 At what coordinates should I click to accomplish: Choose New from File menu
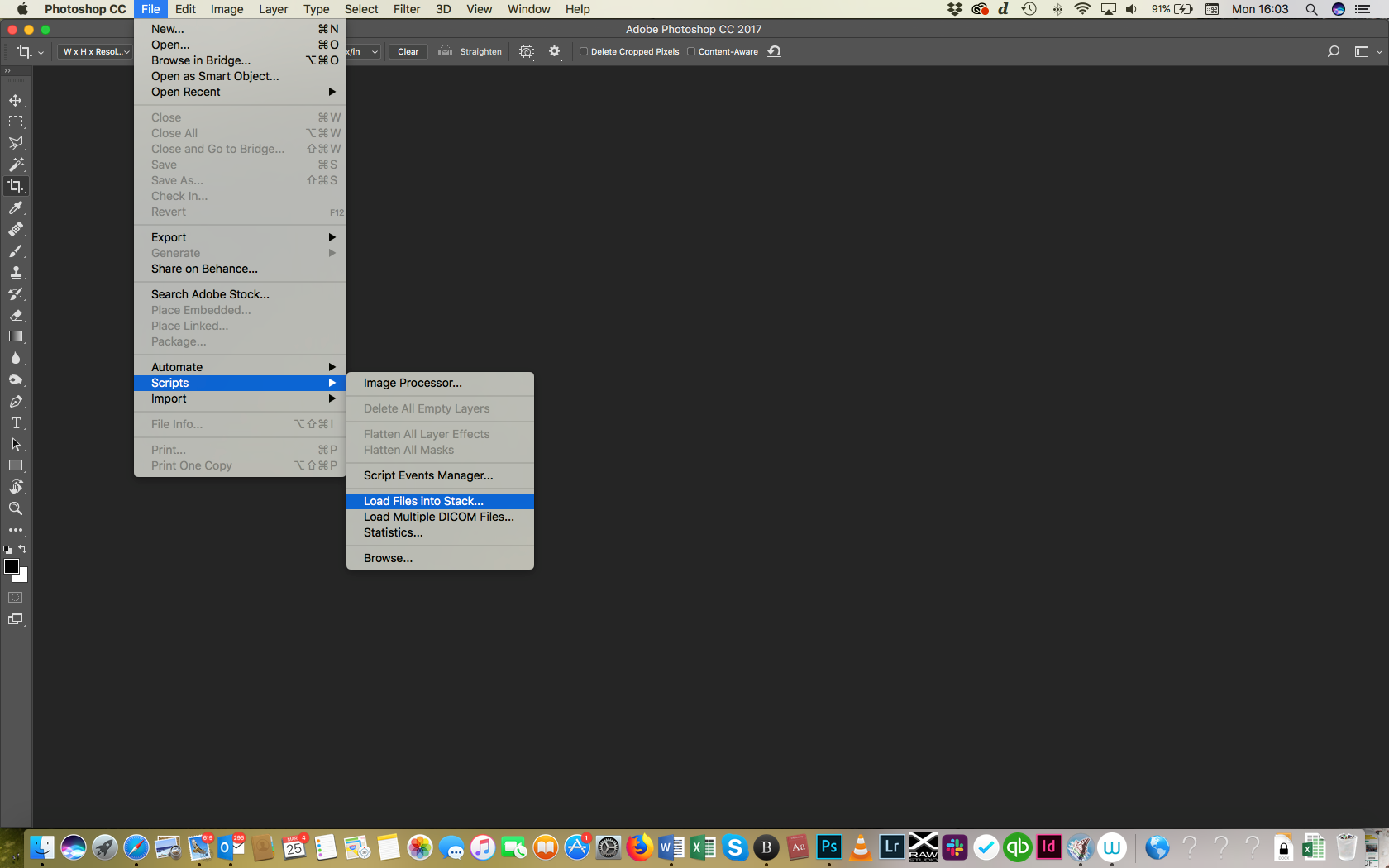(x=240, y=29)
